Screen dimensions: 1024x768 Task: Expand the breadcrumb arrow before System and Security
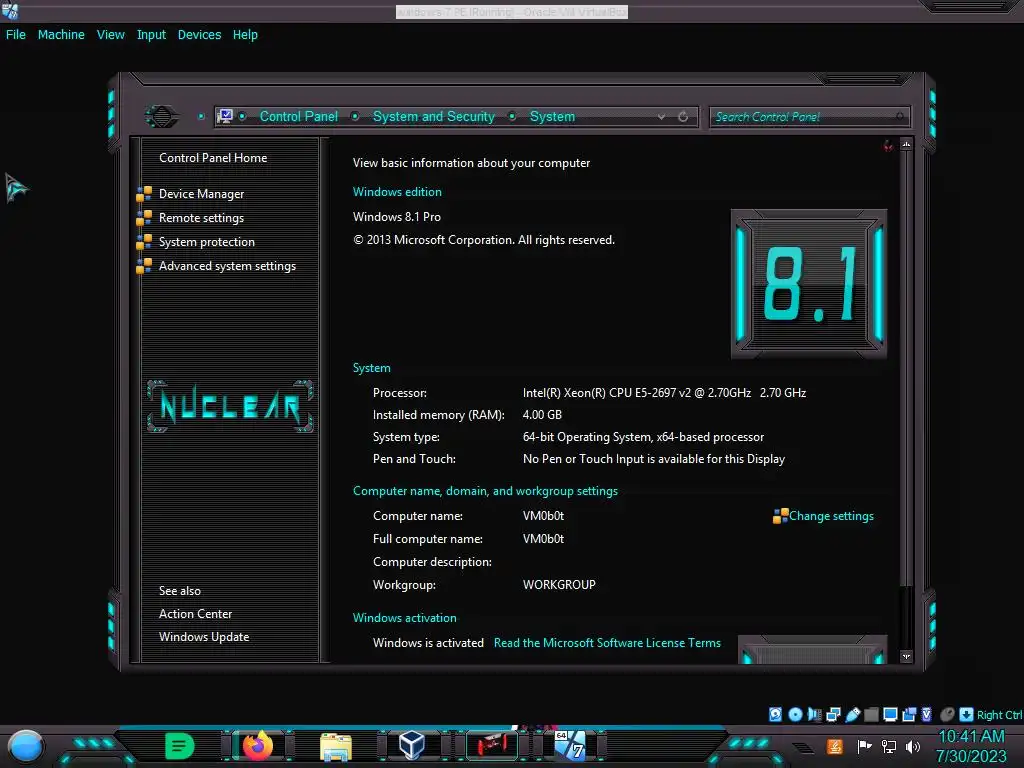tap(355, 116)
